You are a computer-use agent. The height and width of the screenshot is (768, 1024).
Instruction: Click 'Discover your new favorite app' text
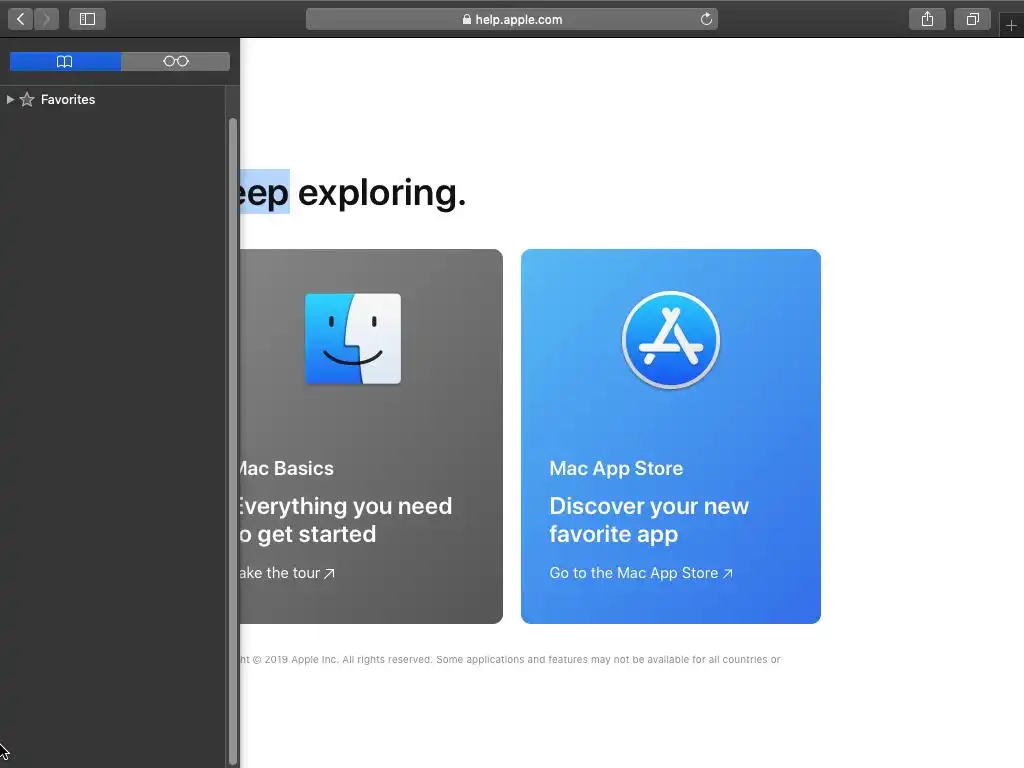(648, 520)
